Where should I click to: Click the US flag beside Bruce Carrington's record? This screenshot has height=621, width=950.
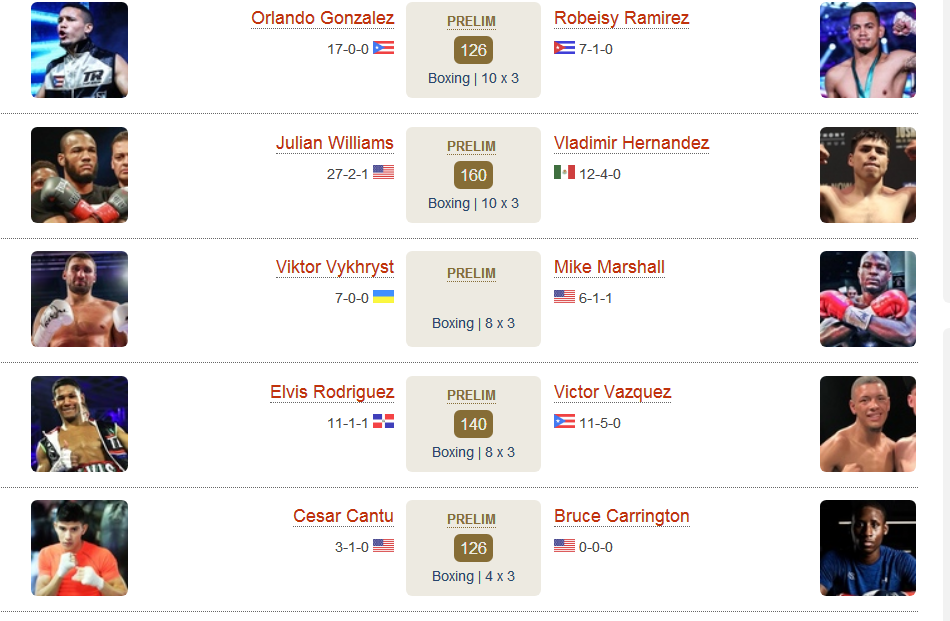coord(564,546)
